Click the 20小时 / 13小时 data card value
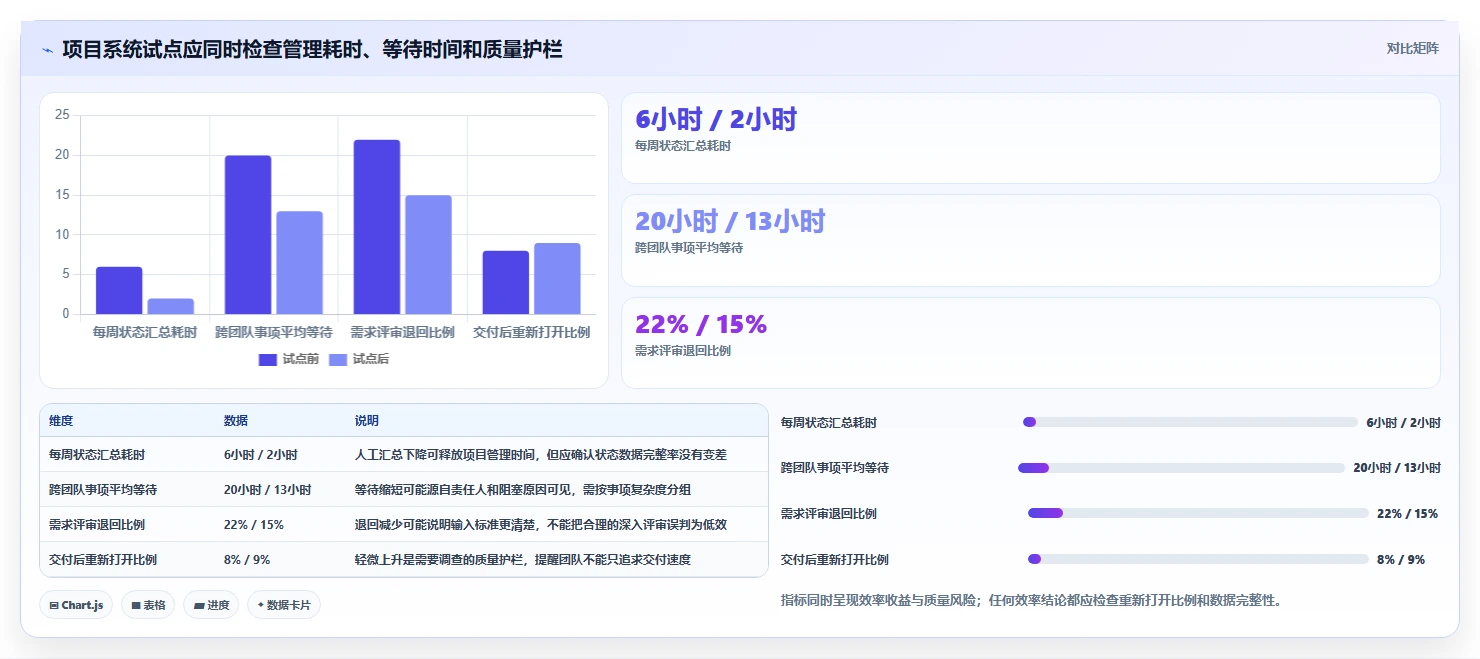This screenshot has height=659, width=1480. coord(730,222)
